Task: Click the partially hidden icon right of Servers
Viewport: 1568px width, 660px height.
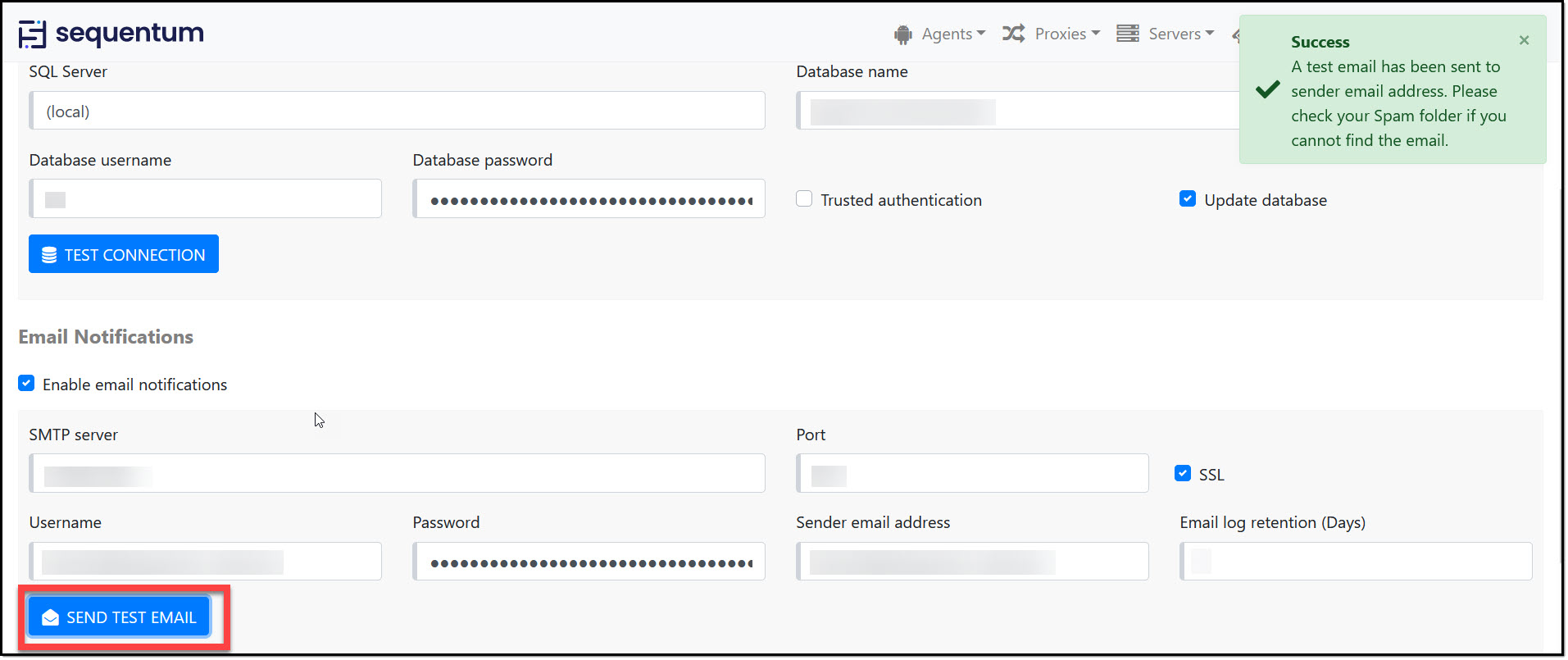Action: (1238, 34)
